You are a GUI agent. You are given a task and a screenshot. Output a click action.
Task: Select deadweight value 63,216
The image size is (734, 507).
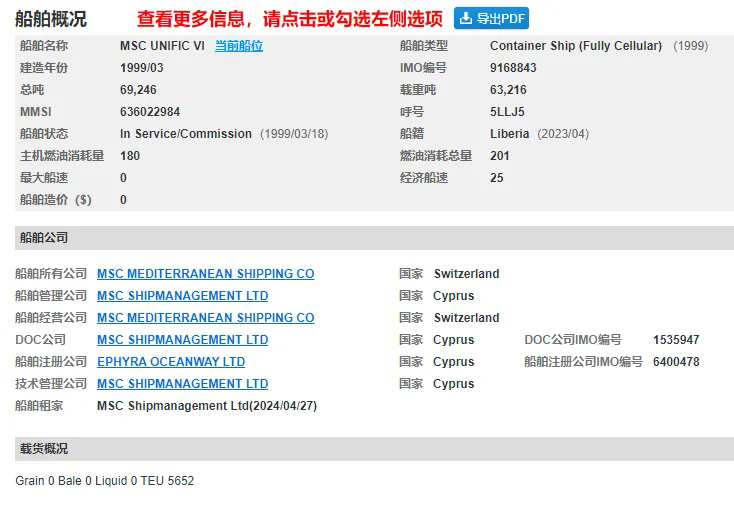pos(508,90)
